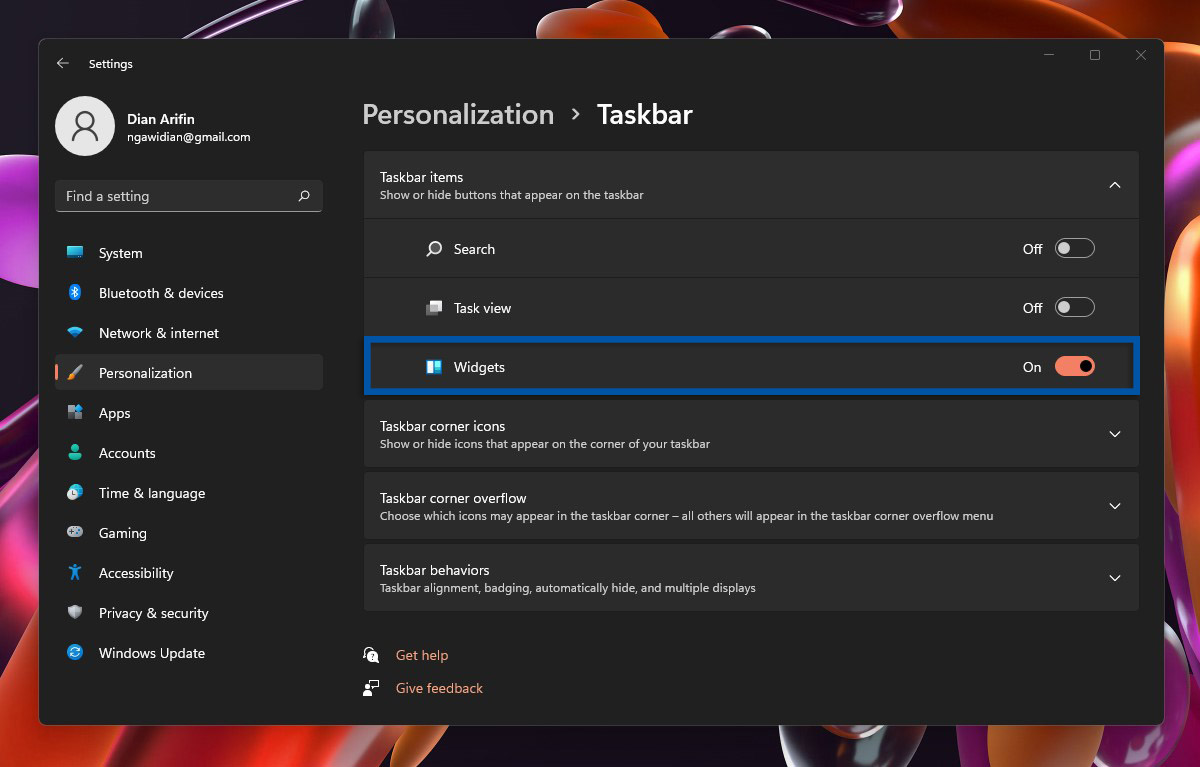Click the Get help link

point(422,655)
